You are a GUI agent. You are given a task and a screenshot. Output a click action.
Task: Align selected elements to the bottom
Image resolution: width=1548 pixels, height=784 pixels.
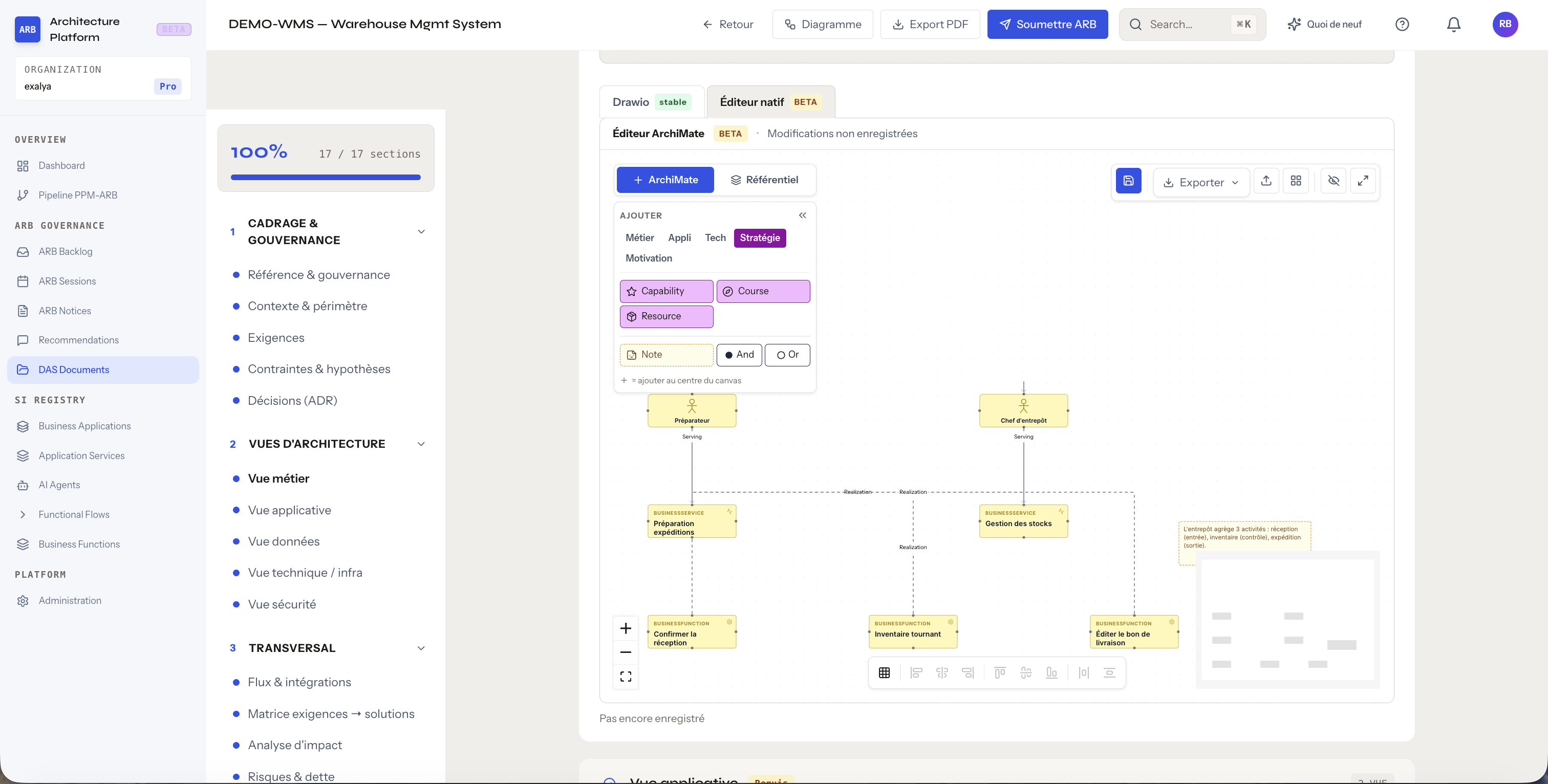coord(1051,673)
